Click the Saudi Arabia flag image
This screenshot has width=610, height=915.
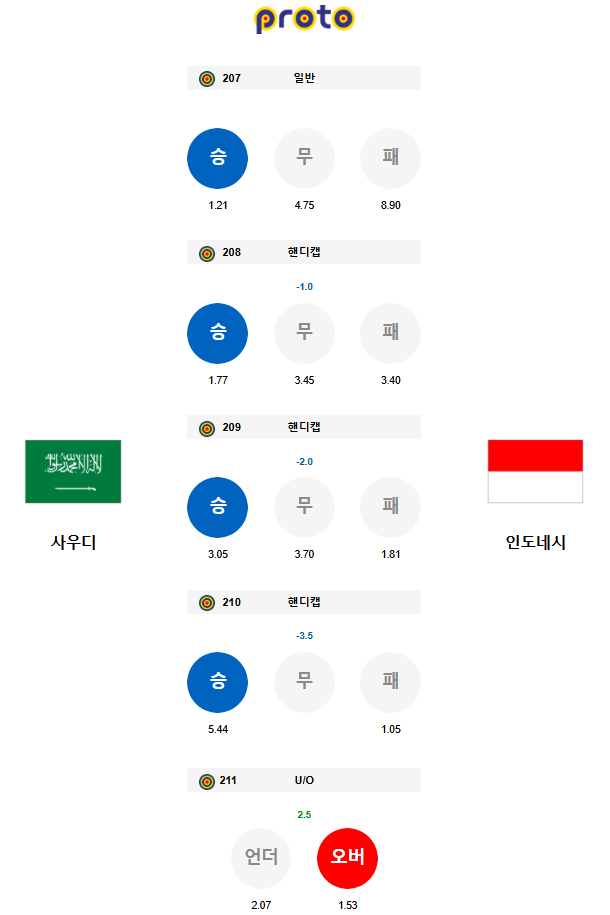[x=73, y=472]
